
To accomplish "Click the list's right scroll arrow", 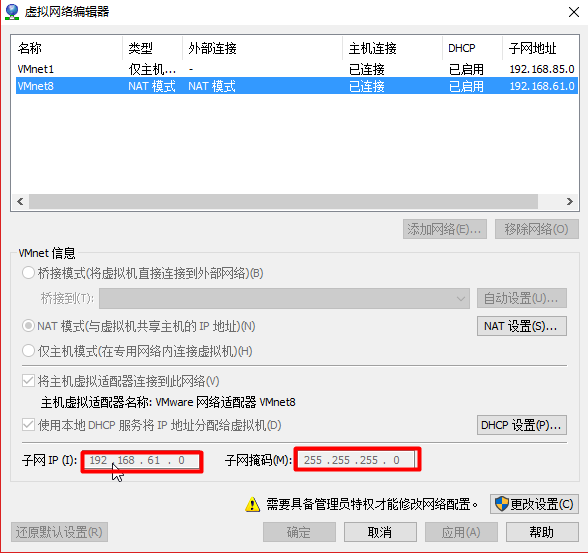I will 570,202.
